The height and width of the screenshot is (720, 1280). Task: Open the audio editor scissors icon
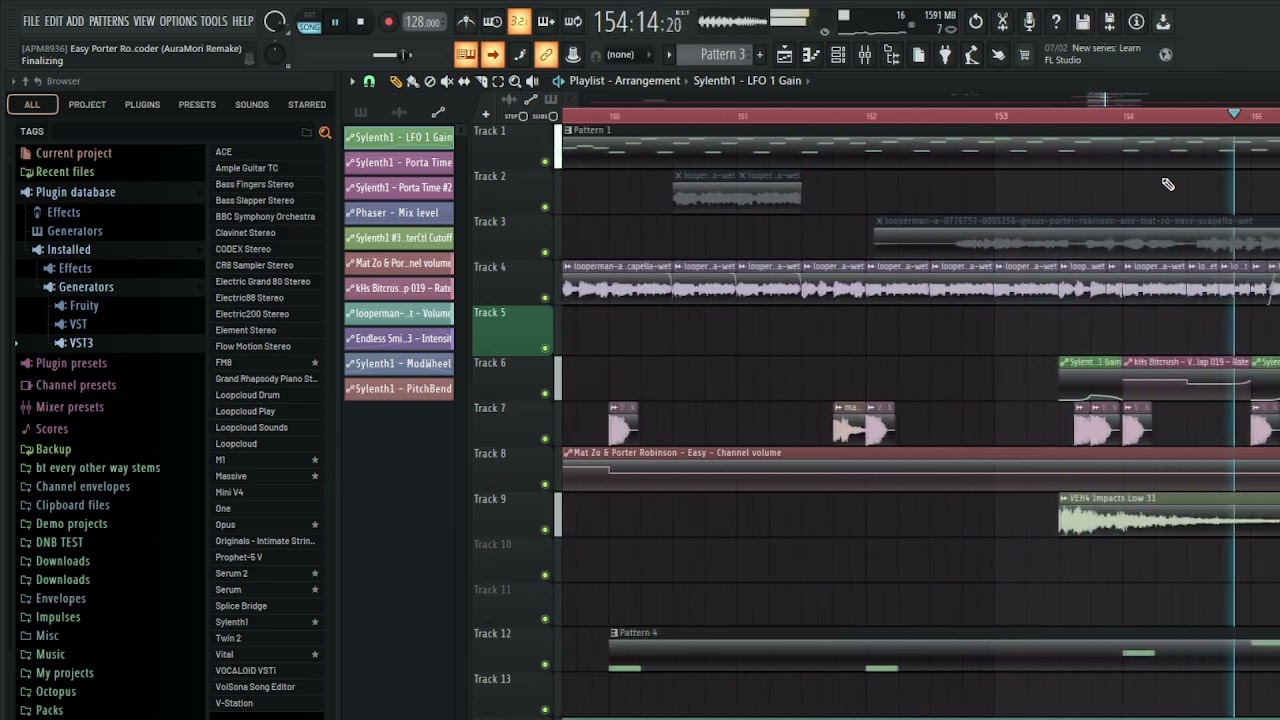(x=1002, y=21)
